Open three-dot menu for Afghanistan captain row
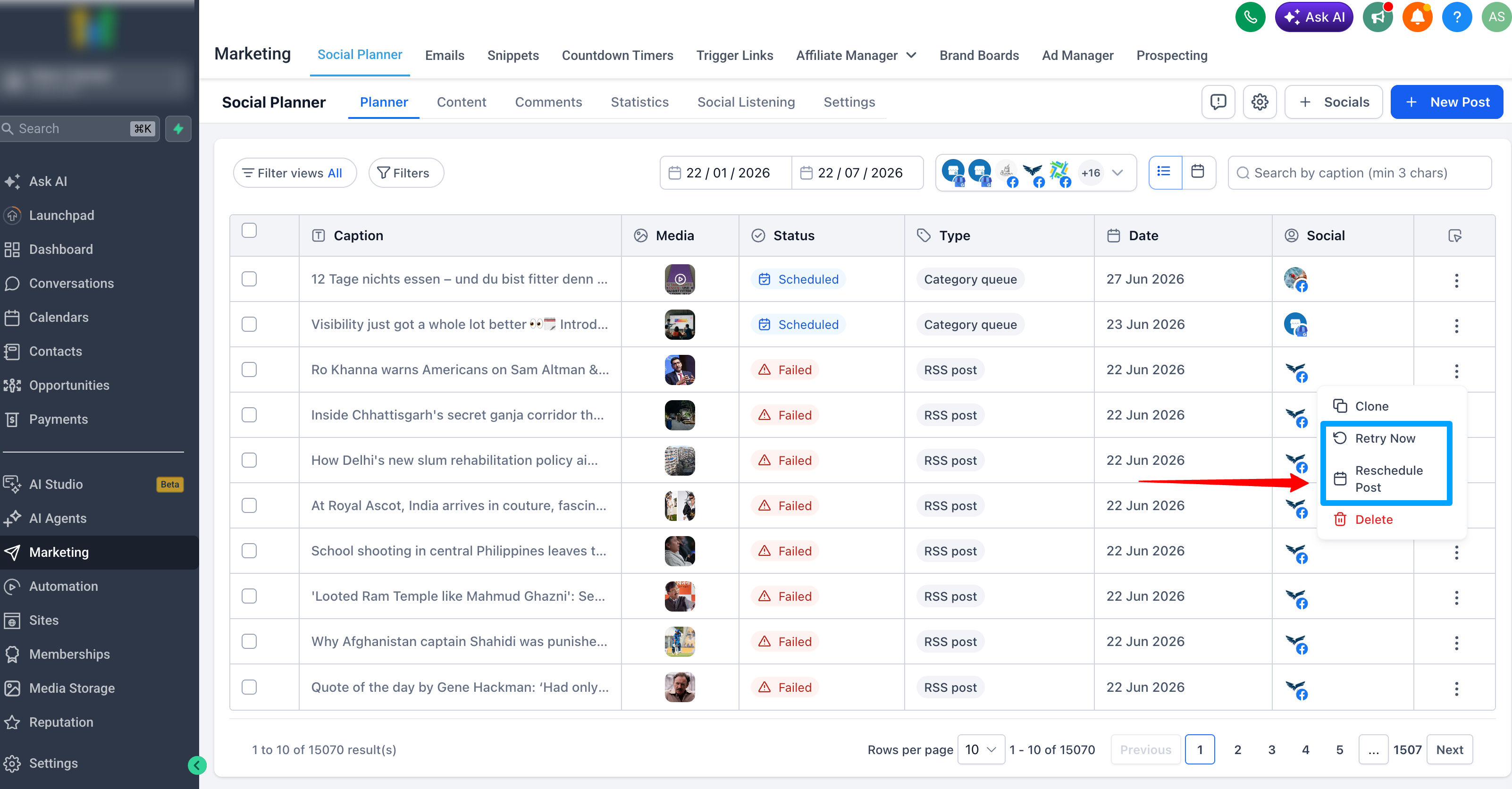 tap(1456, 642)
